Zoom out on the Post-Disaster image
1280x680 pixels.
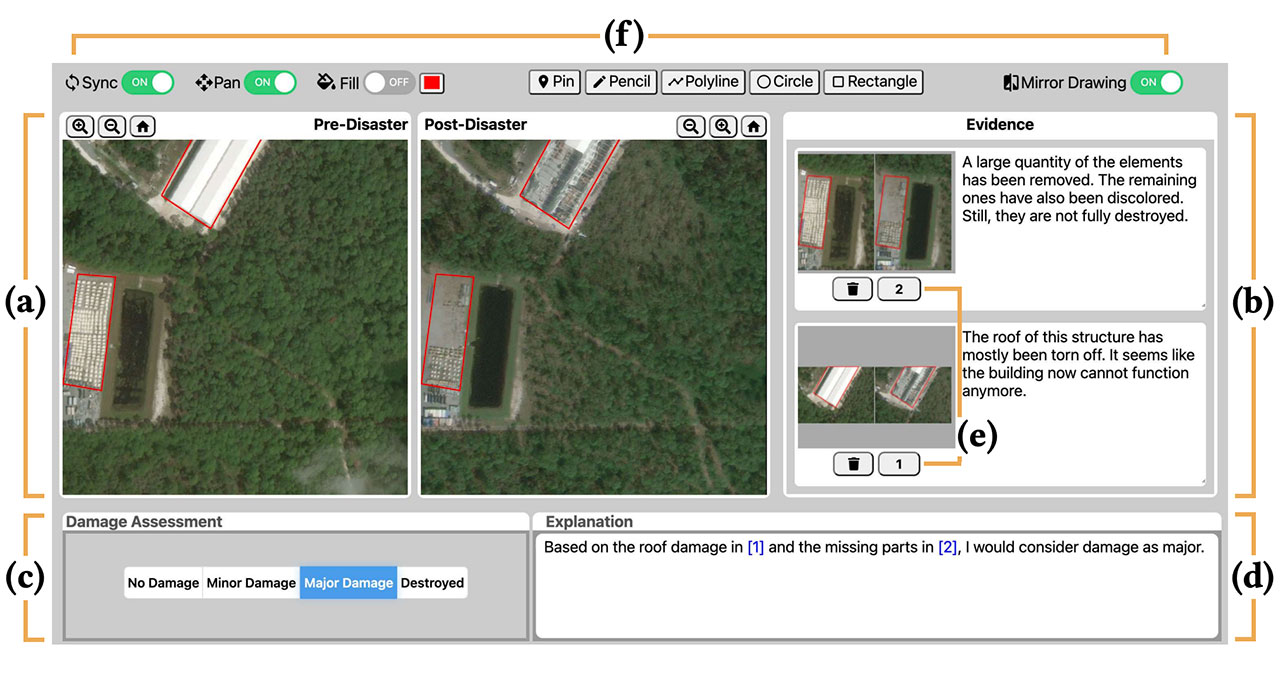click(691, 126)
